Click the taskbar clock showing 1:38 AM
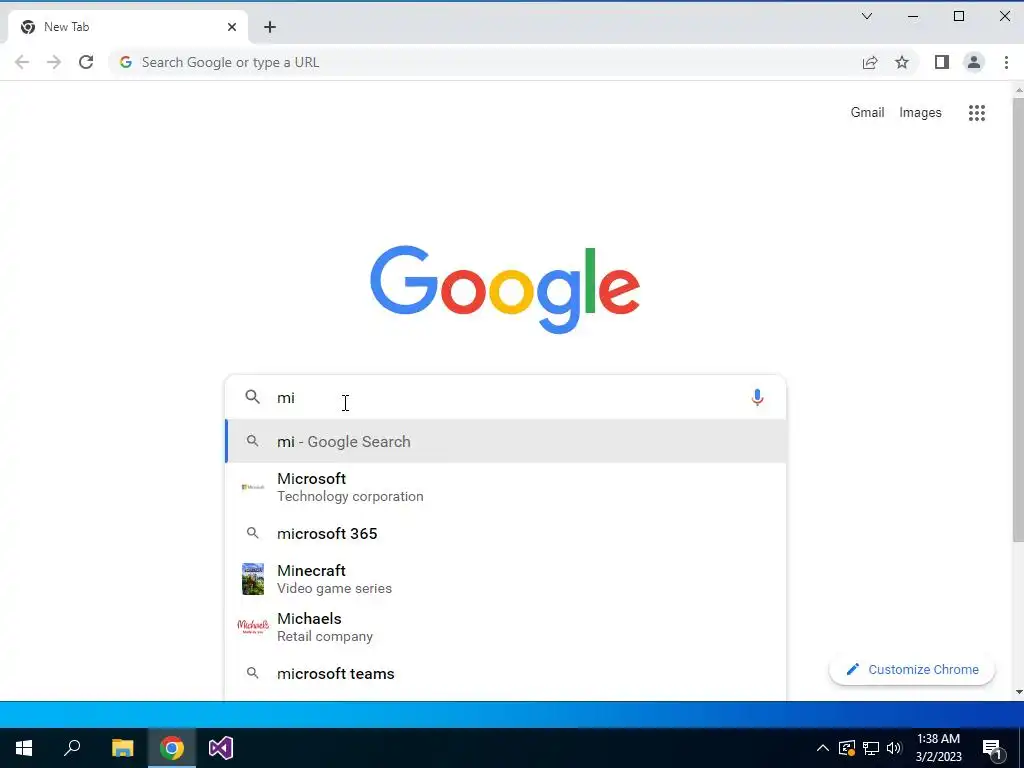Screen dimensions: 1024x768 click(x=938, y=748)
